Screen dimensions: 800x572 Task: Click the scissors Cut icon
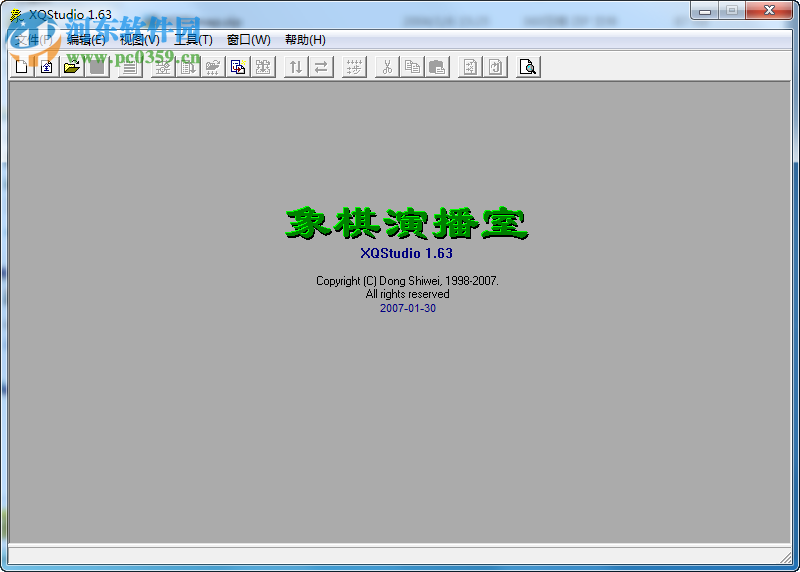(x=388, y=67)
